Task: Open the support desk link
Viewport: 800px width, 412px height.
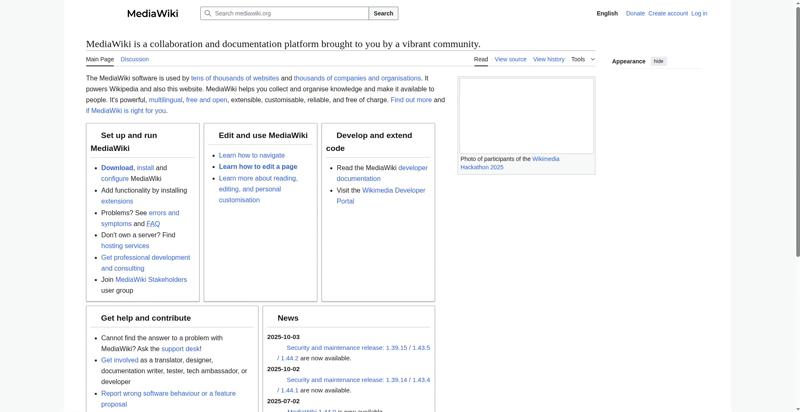Action: (x=180, y=349)
